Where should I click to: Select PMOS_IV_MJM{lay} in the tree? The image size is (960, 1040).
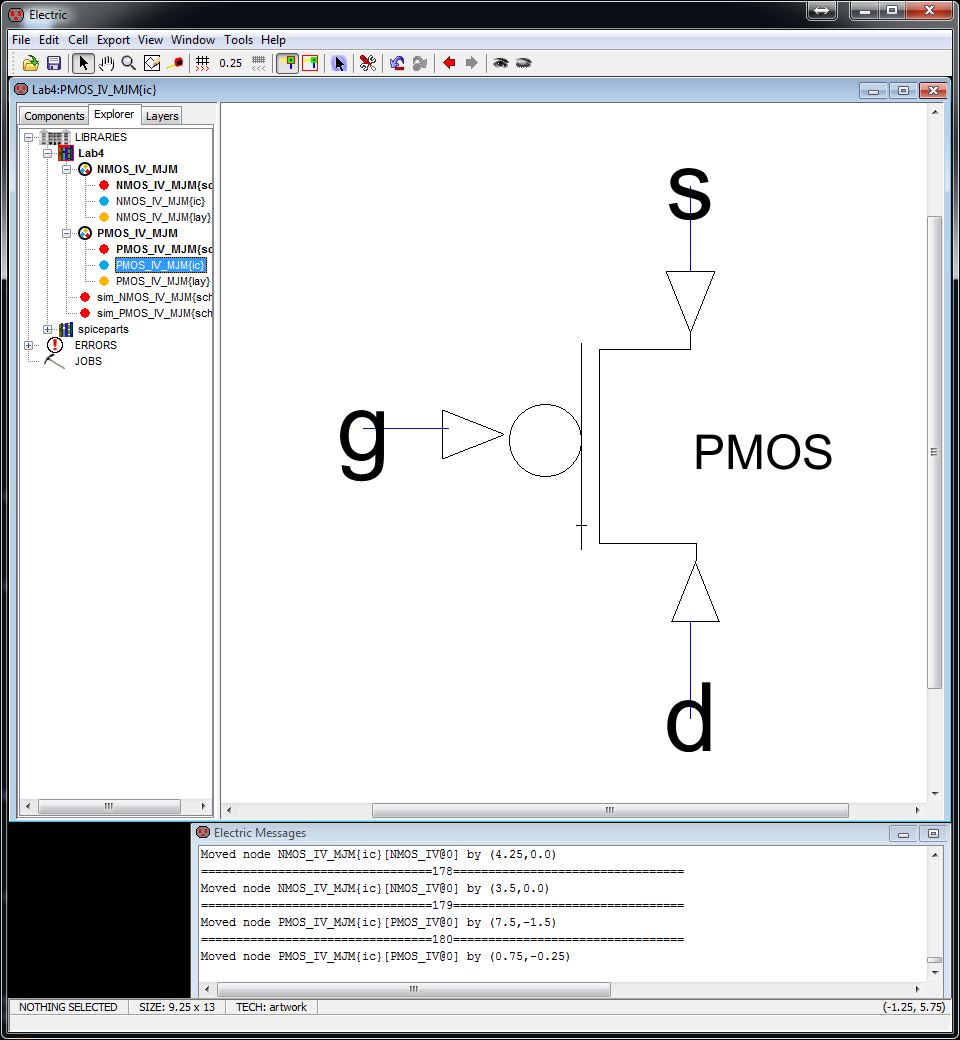(163, 281)
